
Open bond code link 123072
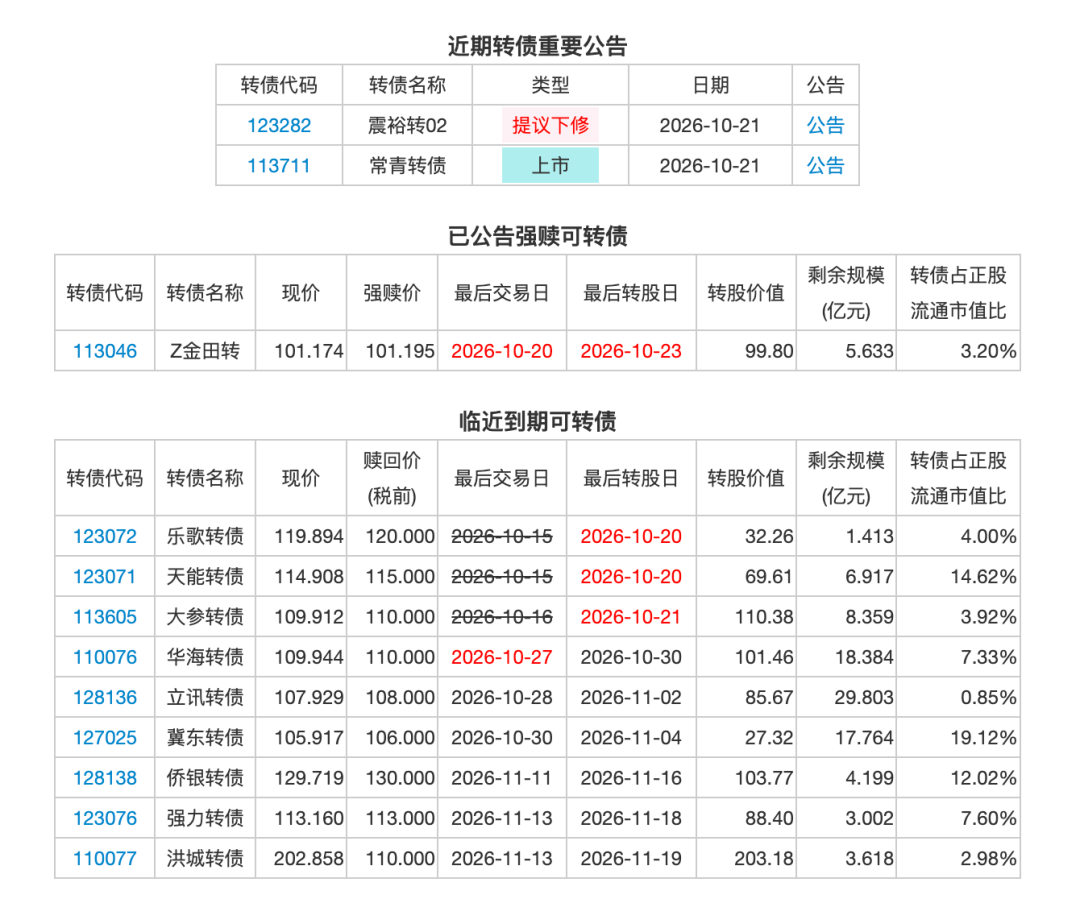[105, 537]
